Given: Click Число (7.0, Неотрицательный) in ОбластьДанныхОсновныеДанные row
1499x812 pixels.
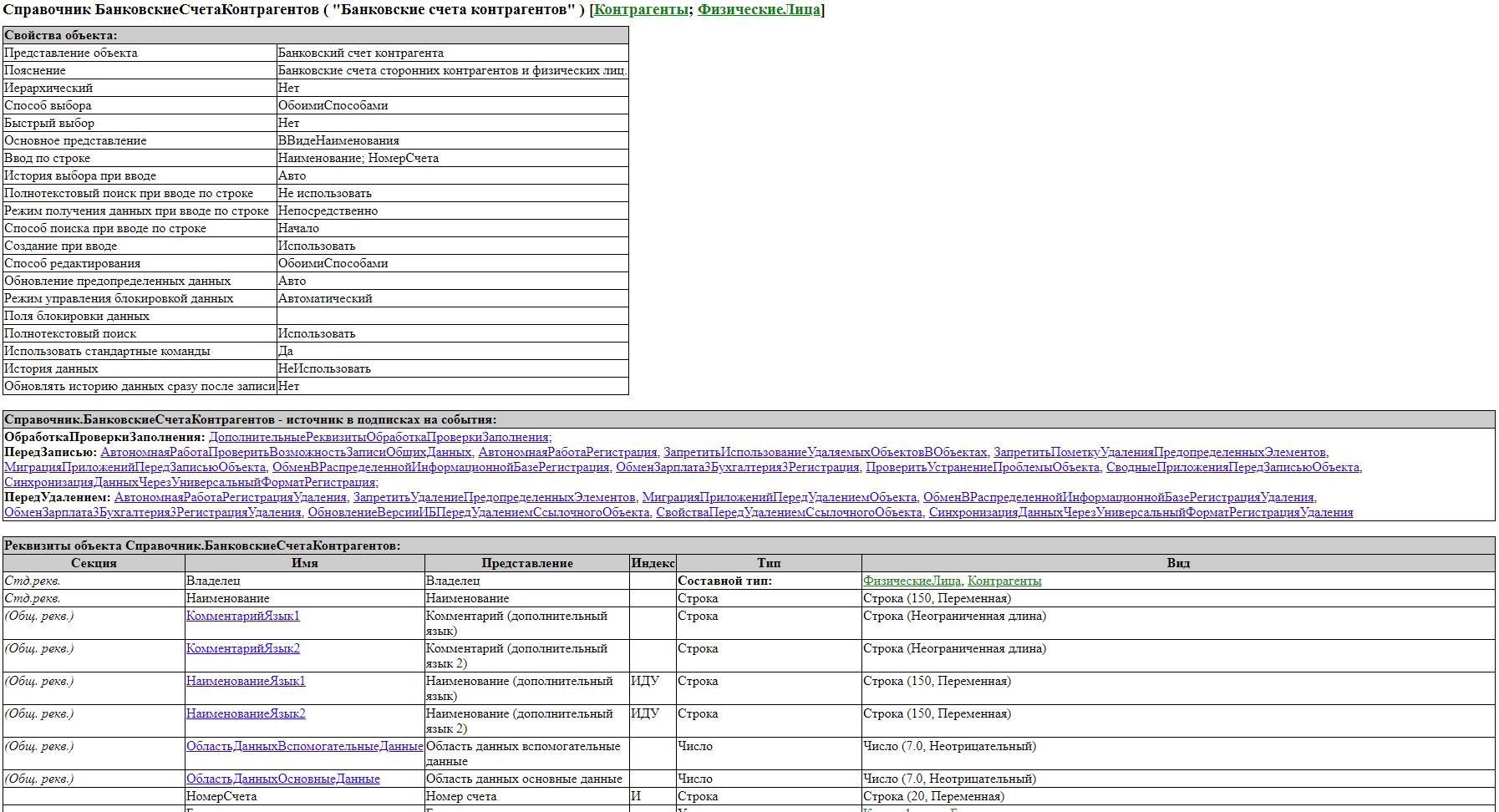Looking at the screenshot, I should 1178,779.
